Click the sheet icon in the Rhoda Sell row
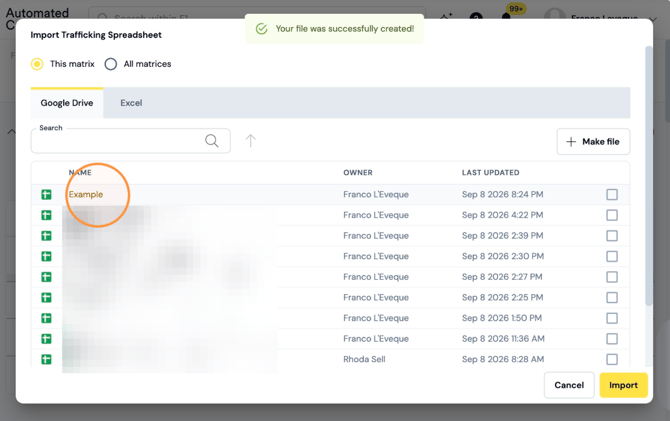Viewport: 670px width, 421px height. coord(46,359)
